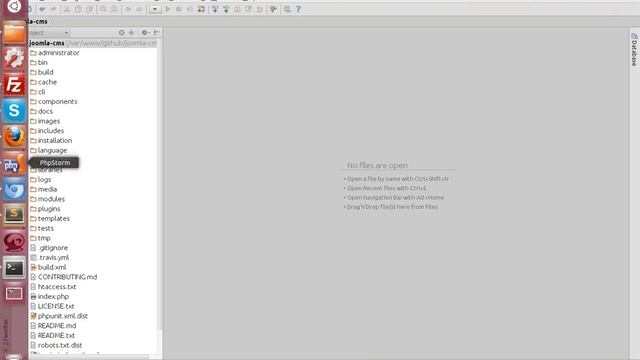Select the build folder
Screen dimensions: 640x360
[42, 72]
